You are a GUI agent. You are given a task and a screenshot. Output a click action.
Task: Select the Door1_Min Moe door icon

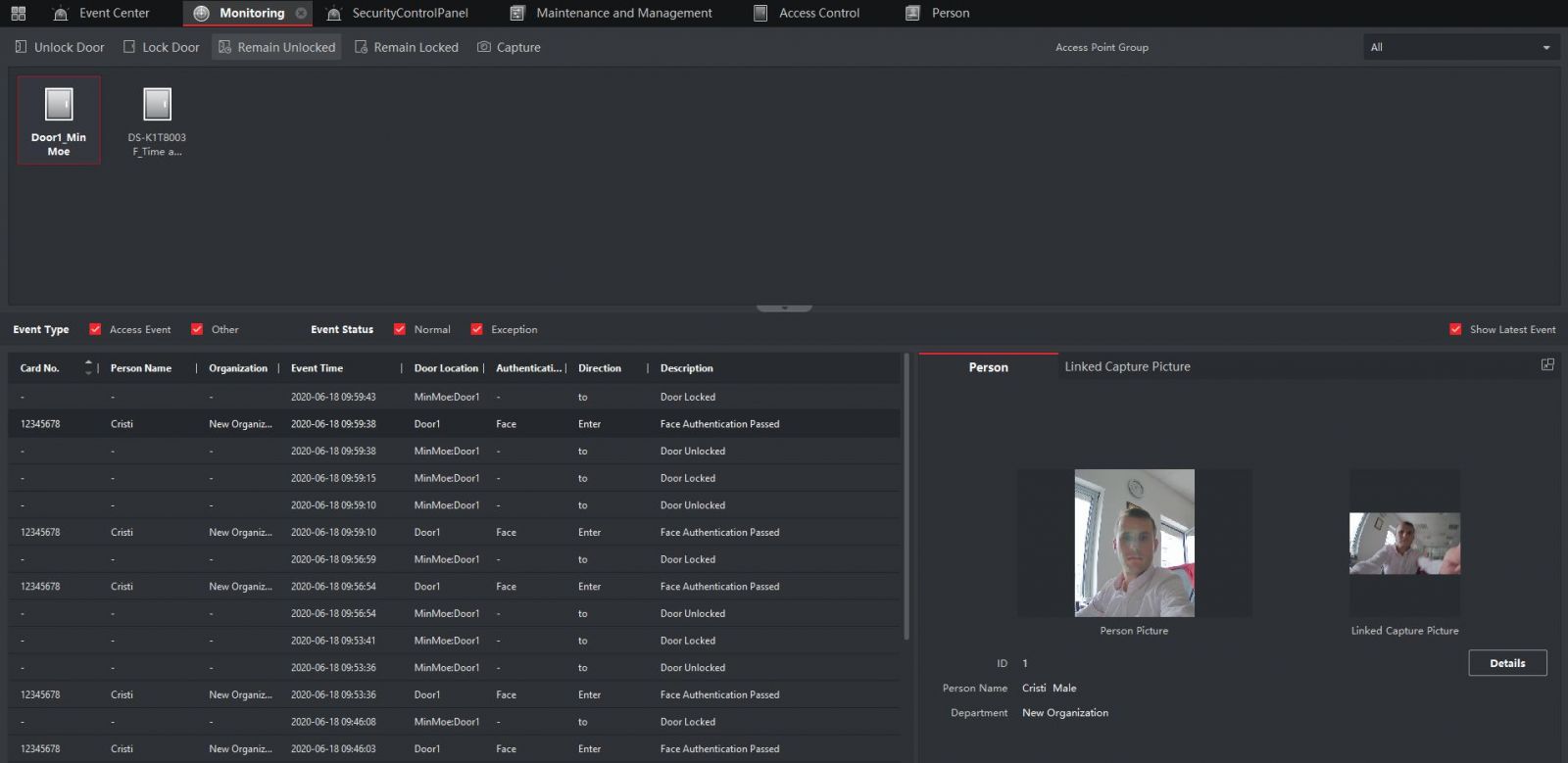pos(59,106)
